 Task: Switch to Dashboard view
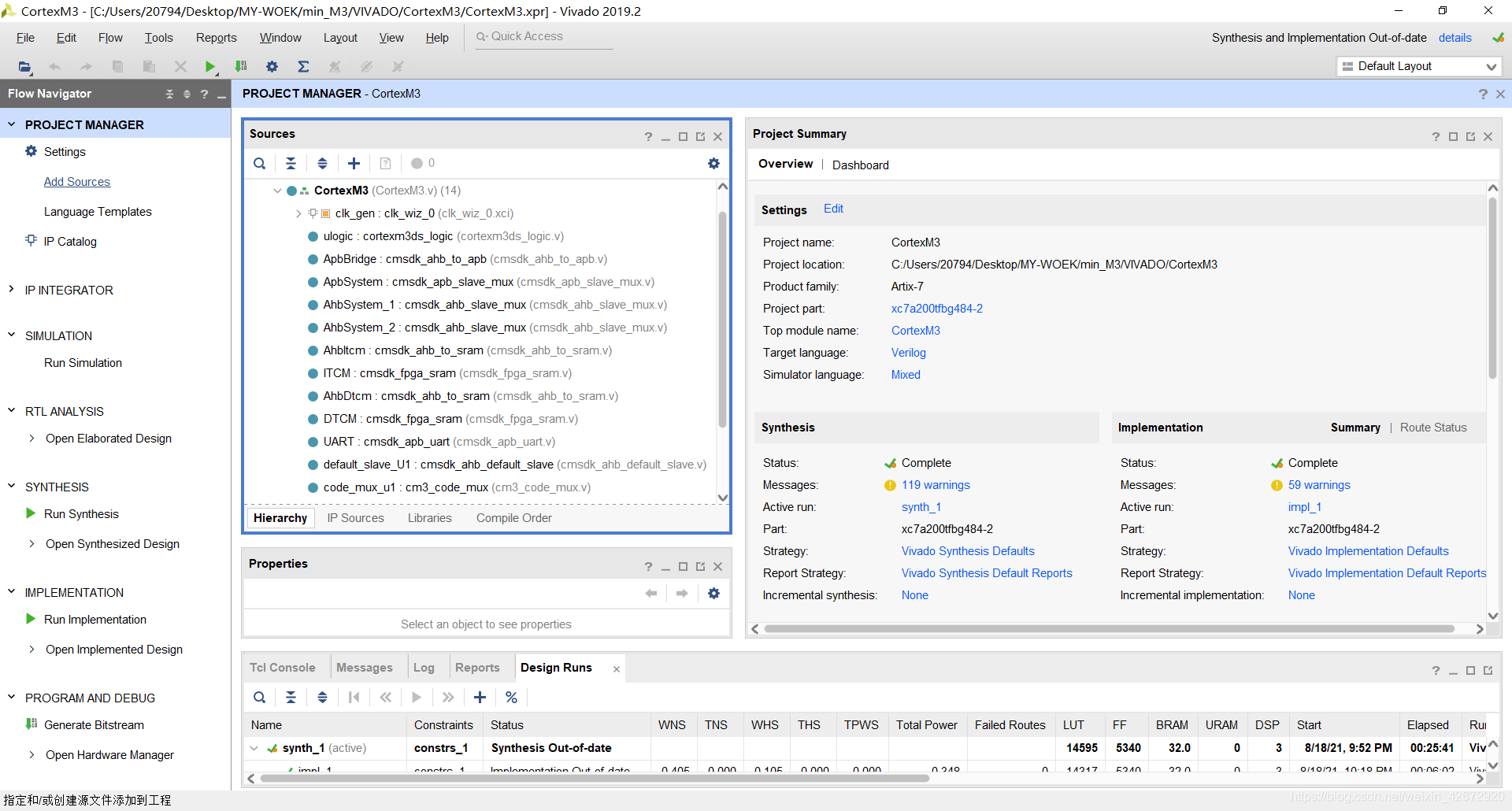860,165
